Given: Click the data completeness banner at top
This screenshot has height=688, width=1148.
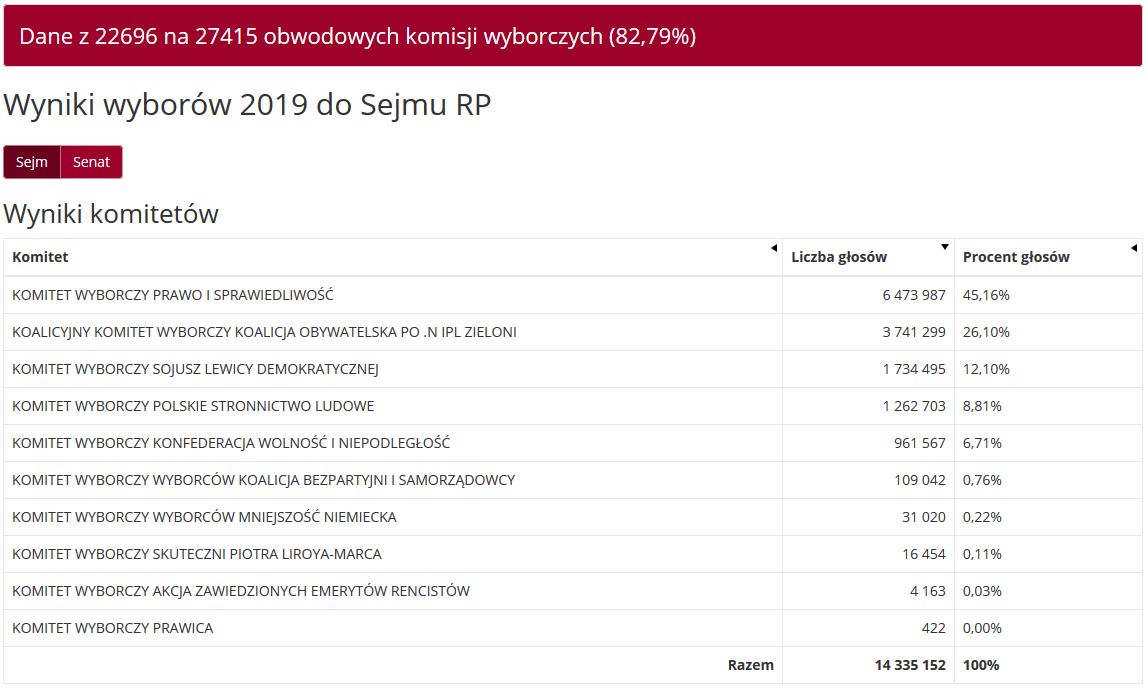Looking at the screenshot, I should point(572,36).
